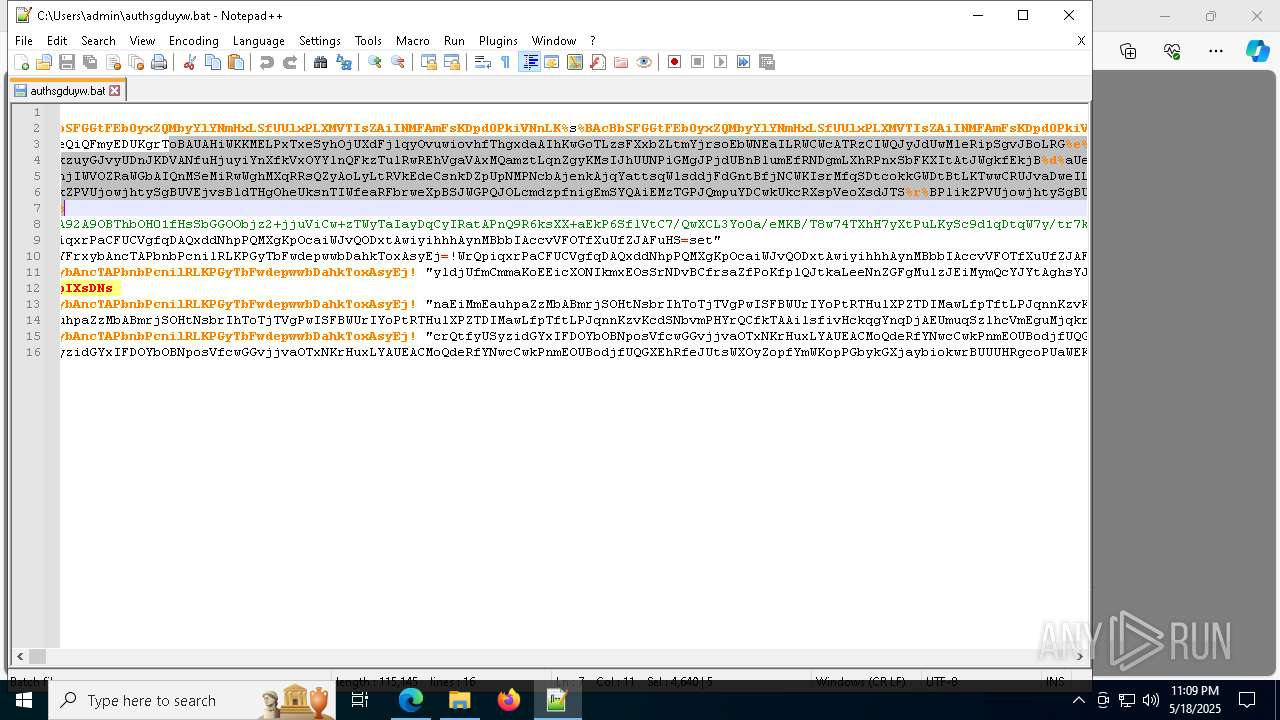Click line number 8 in margin
This screenshot has height=720, width=1280.
coord(37,224)
